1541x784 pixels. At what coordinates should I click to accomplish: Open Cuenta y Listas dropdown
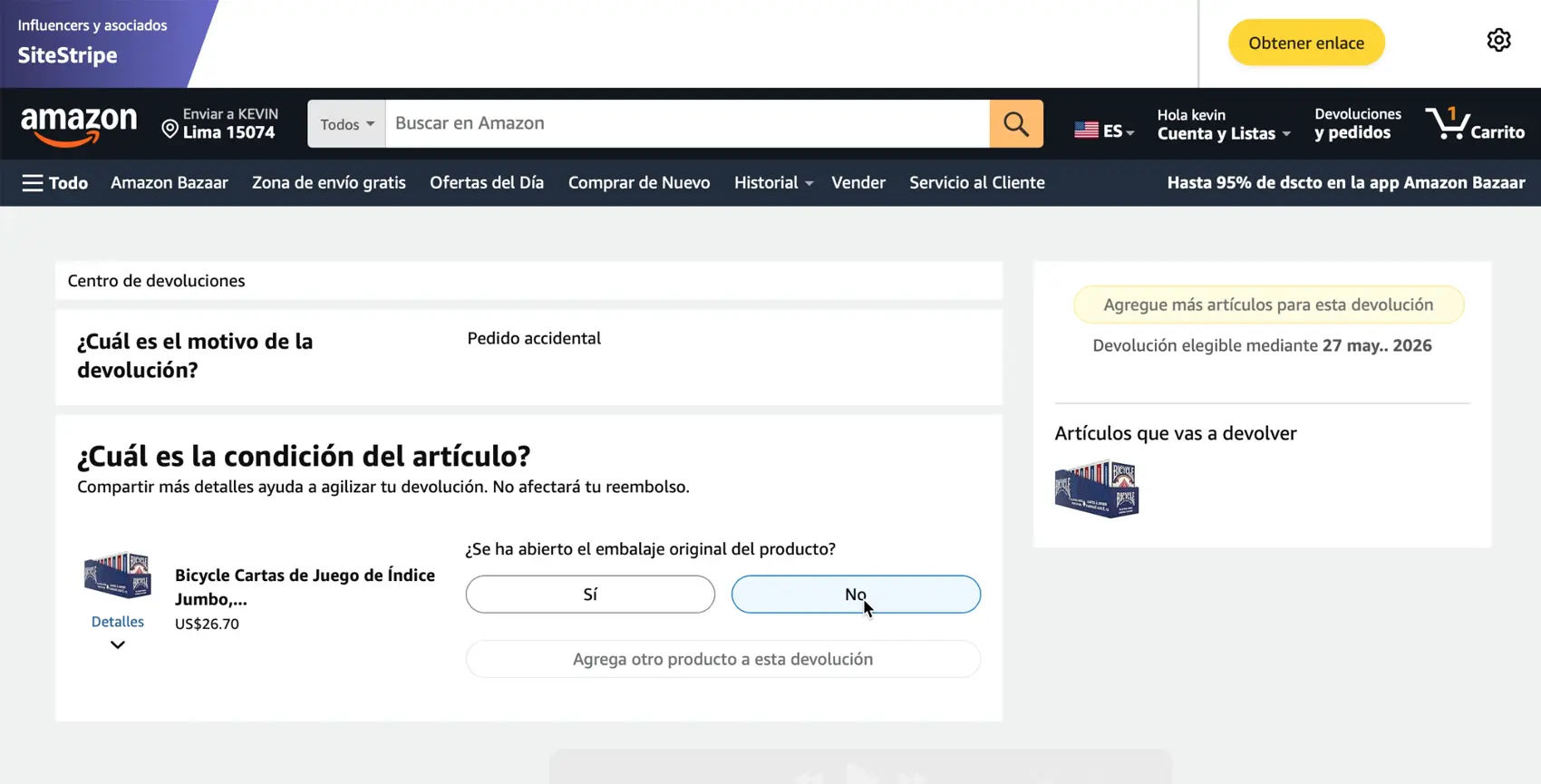click(x=1224, y=124)
